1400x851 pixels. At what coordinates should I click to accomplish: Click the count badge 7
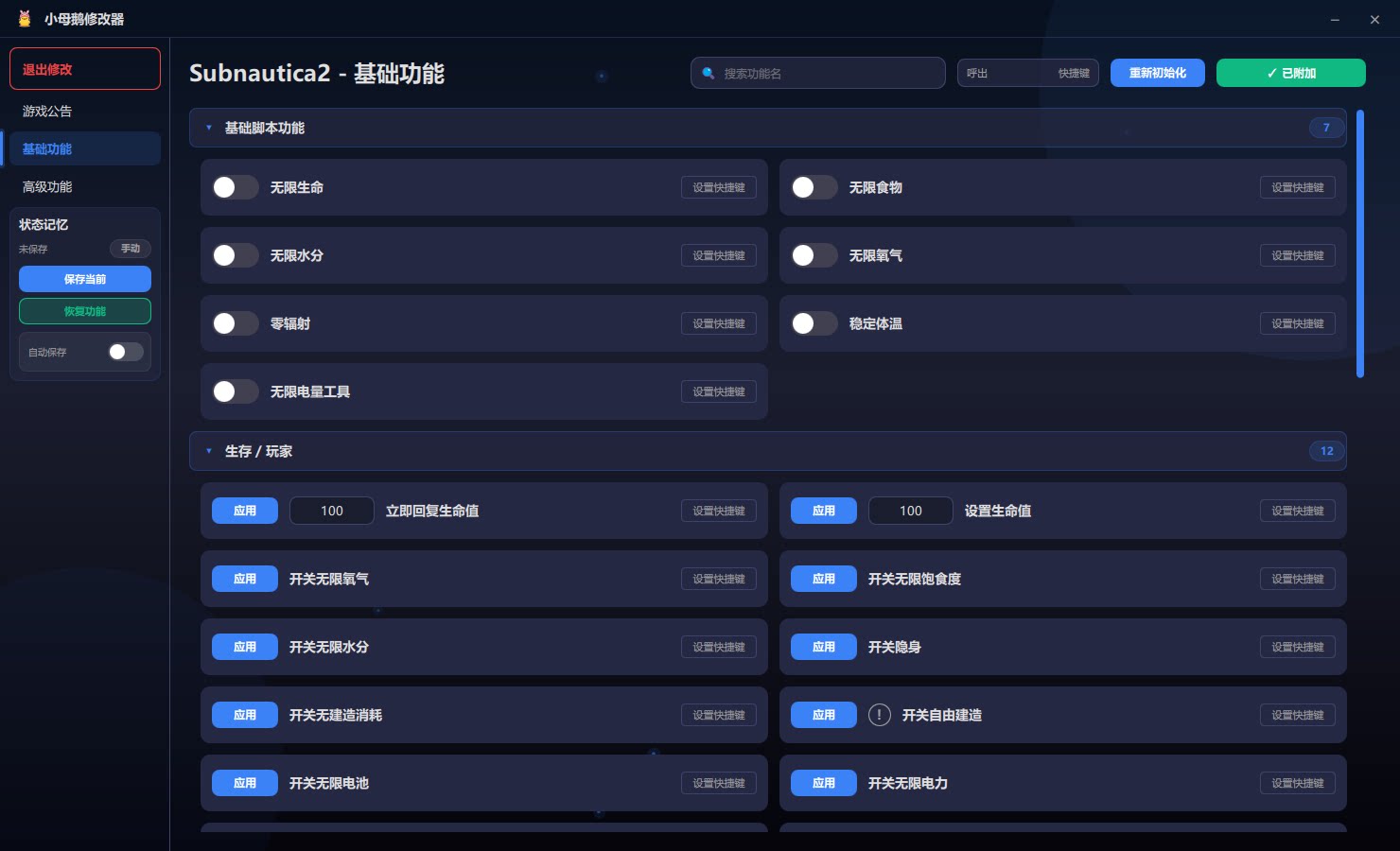(1326, 128)
